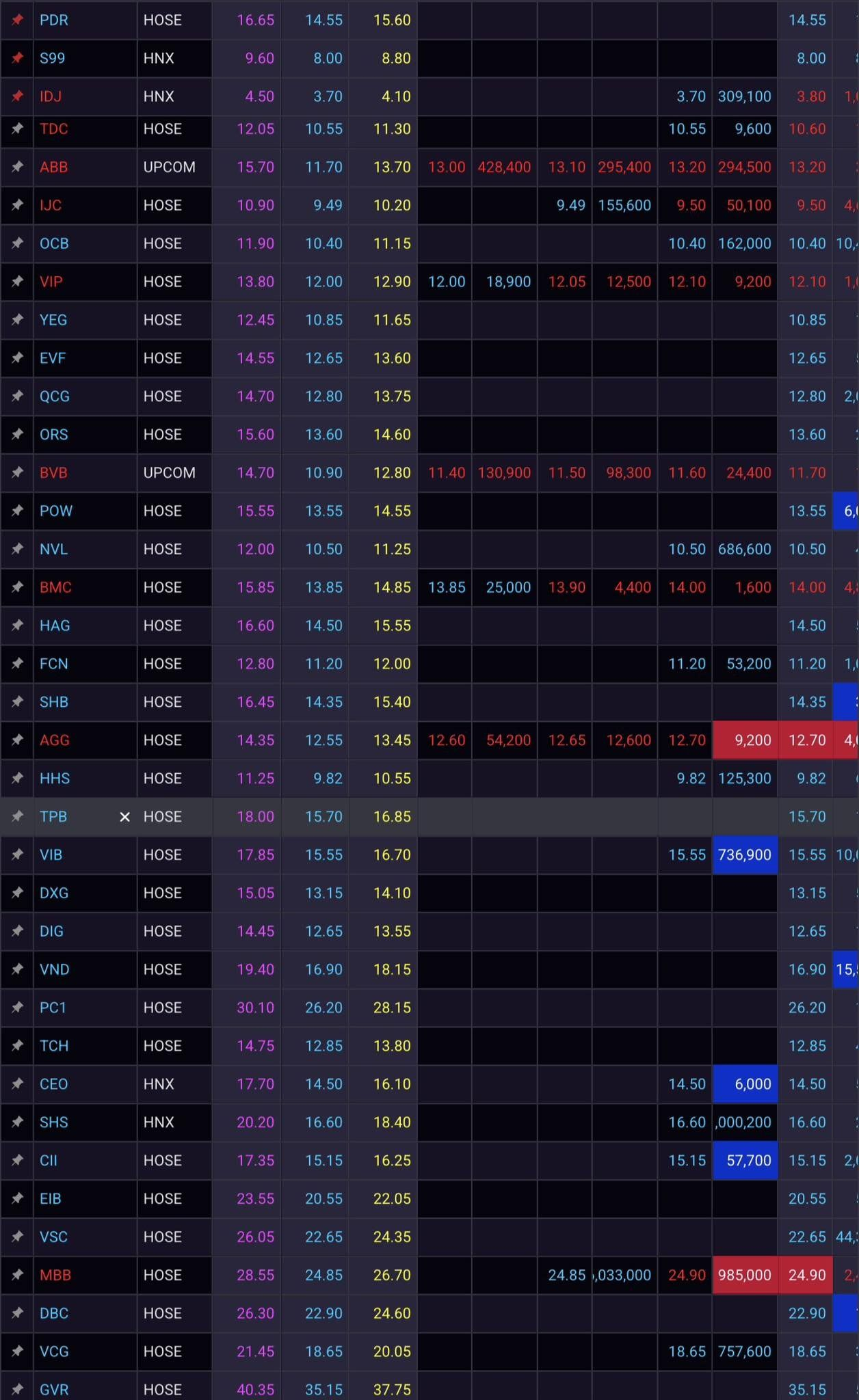Click ABB bid volume 428,400
859x1400 pixels.
pyautogui.click(x=504, y=167)
